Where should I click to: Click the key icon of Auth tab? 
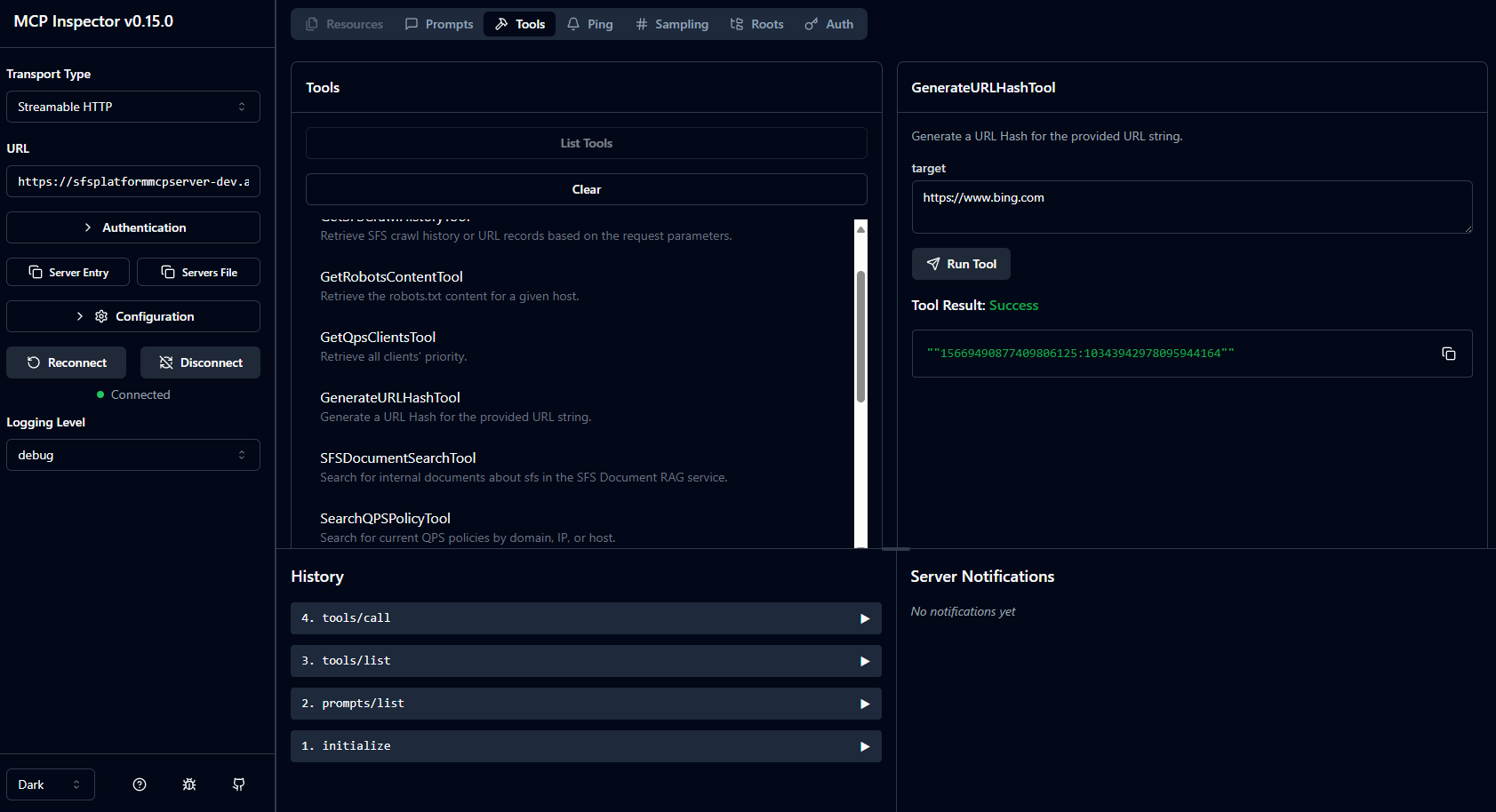point(812,24)
